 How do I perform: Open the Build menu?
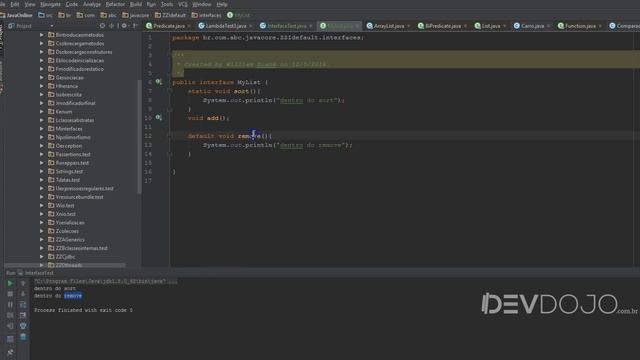tap(136, 4)
